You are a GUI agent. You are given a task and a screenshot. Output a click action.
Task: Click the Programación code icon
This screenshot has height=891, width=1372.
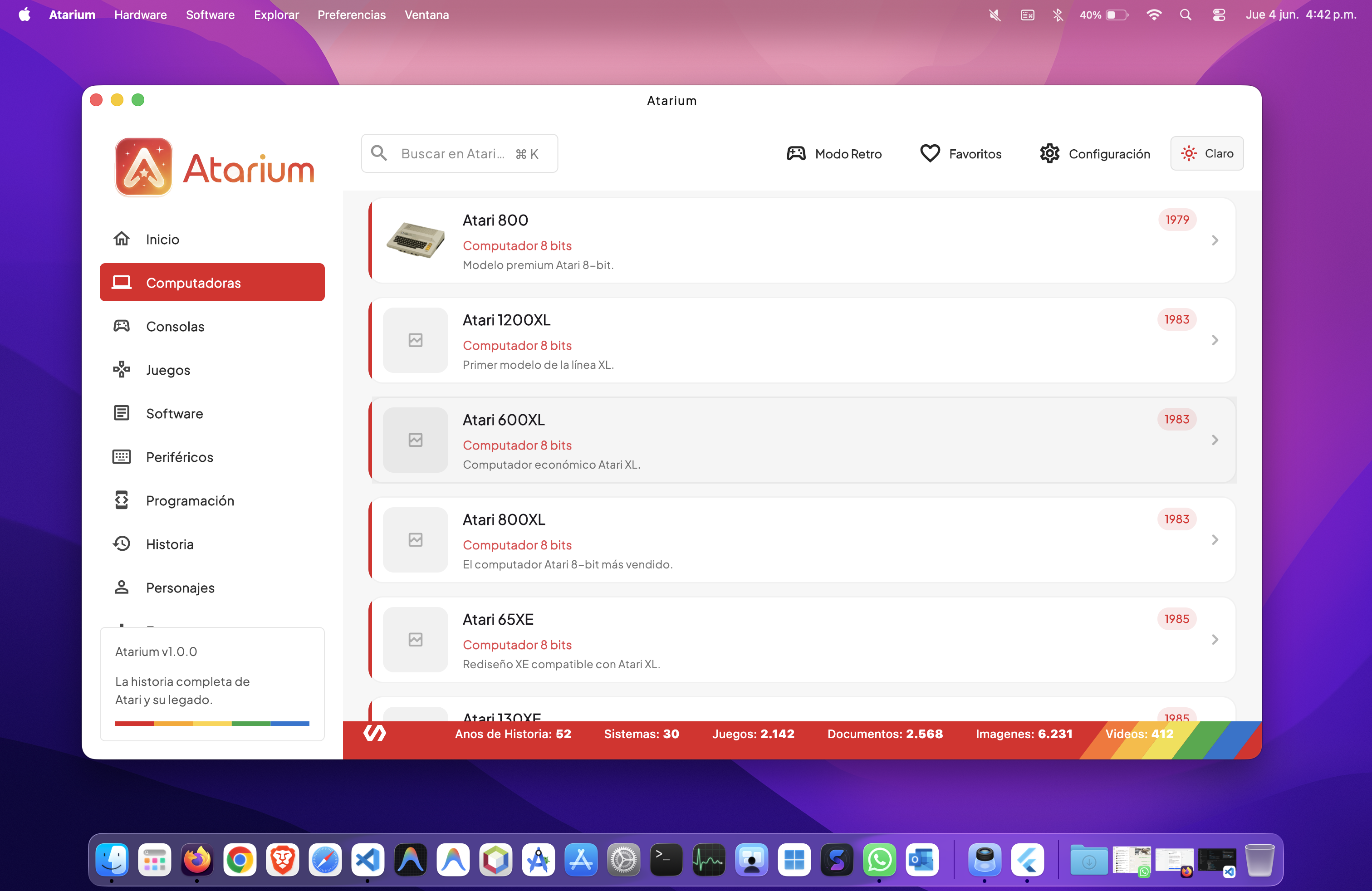[121, 500]
